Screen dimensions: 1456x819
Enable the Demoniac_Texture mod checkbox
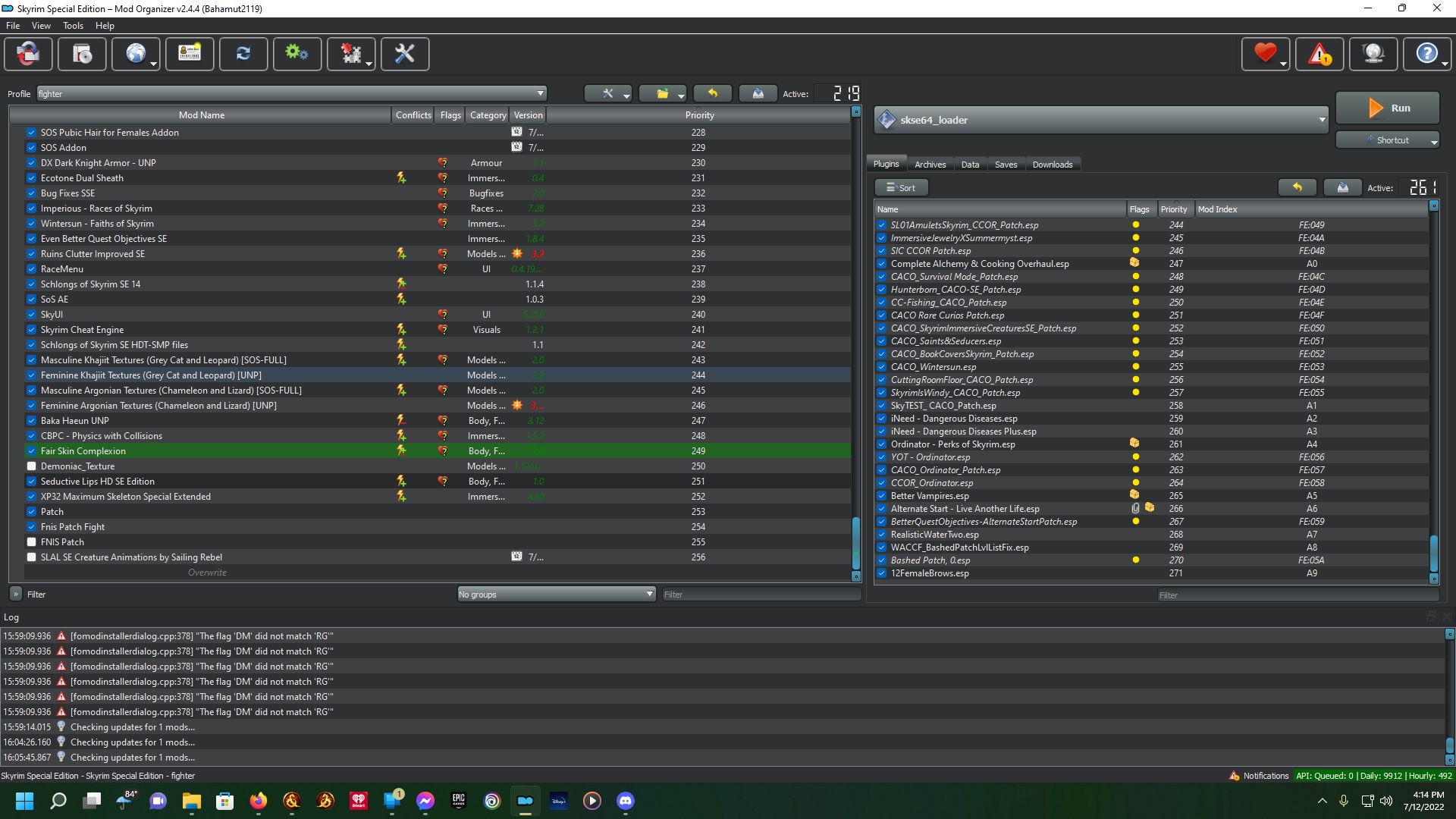coord(31,466)
